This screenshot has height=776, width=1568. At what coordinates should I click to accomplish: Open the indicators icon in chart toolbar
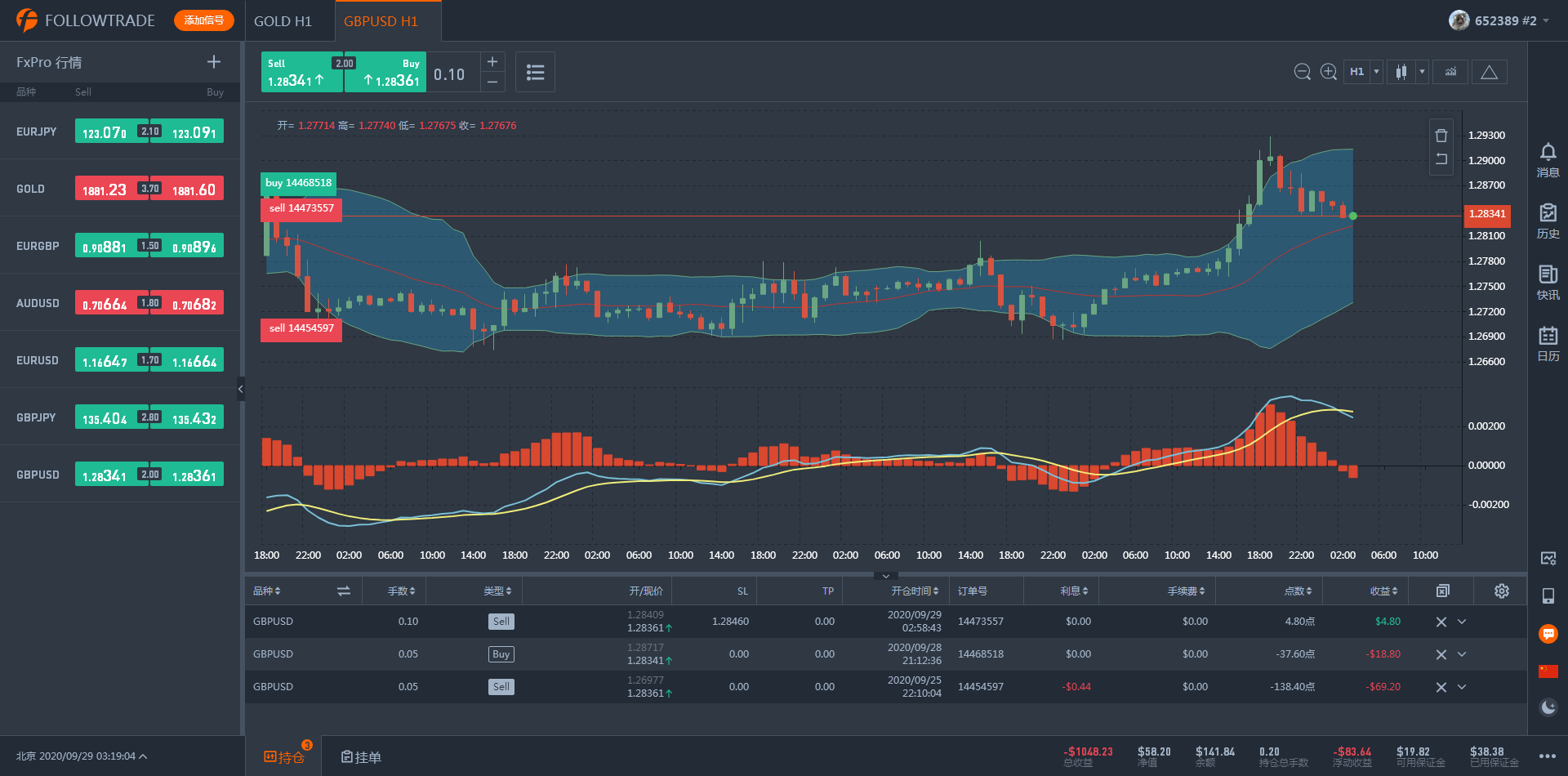tap(1450, 72)
